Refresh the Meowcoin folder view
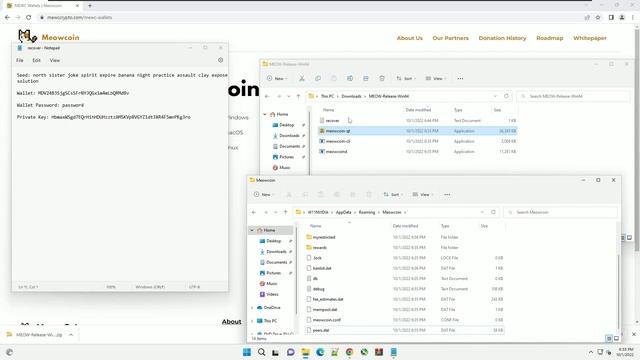 point(493,212)
